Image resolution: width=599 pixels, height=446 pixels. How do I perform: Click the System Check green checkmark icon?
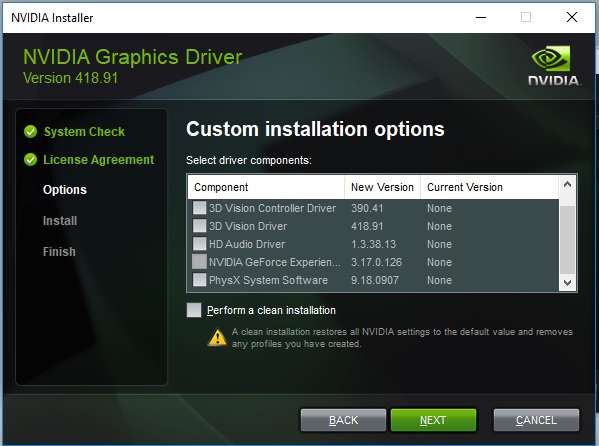31,131
